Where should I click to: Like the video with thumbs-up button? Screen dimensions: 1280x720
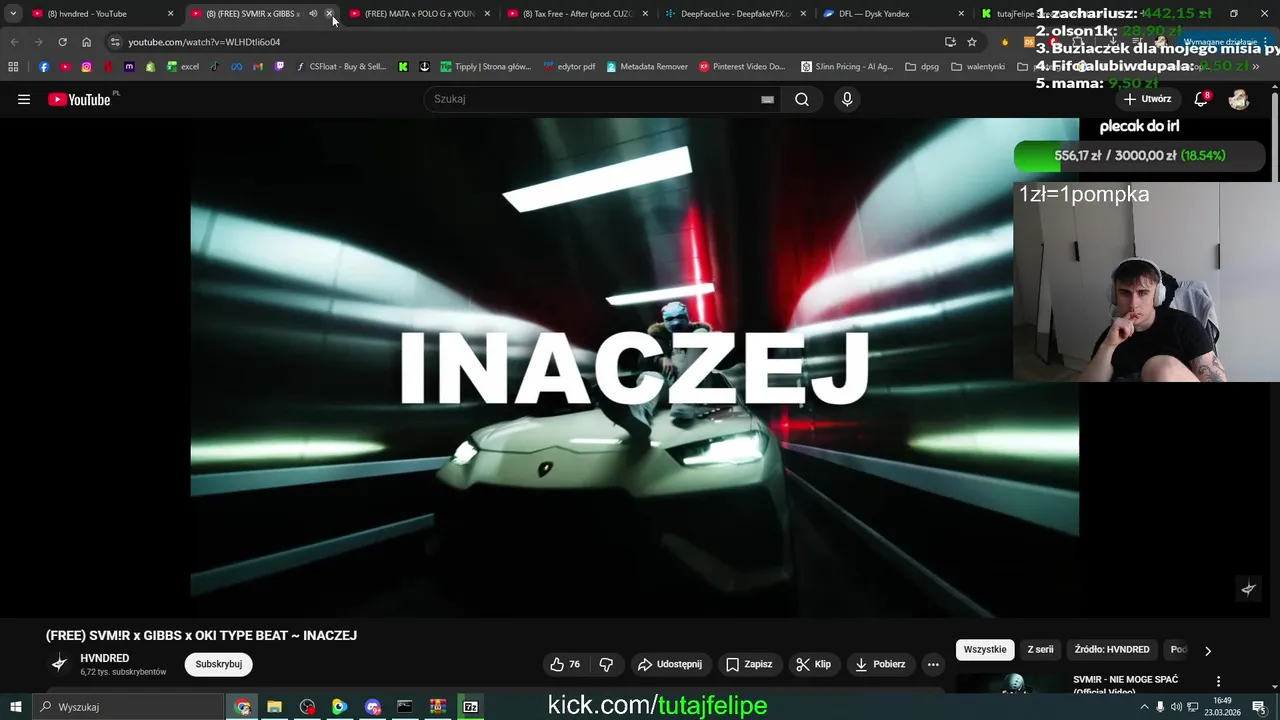[x=565, y=664]
